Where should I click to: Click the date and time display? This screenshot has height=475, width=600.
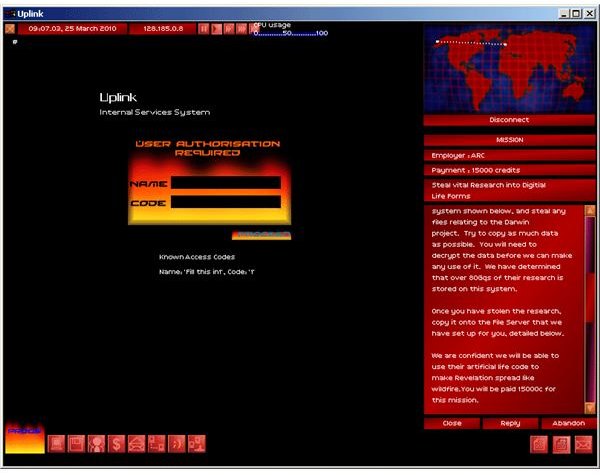(x=72, y=29)
